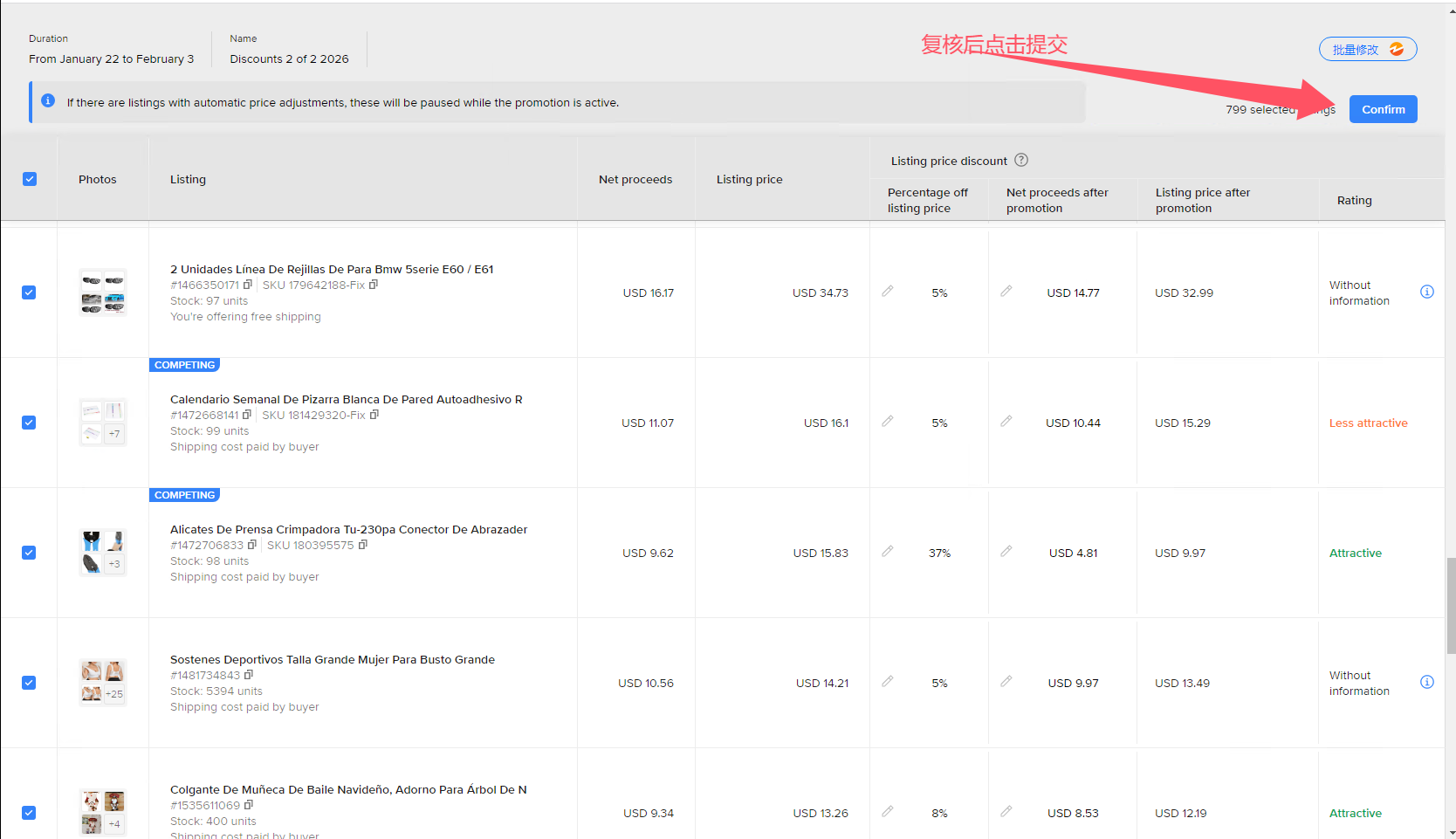Open the Colgante De Muñeca product photos

pos(103,812)
